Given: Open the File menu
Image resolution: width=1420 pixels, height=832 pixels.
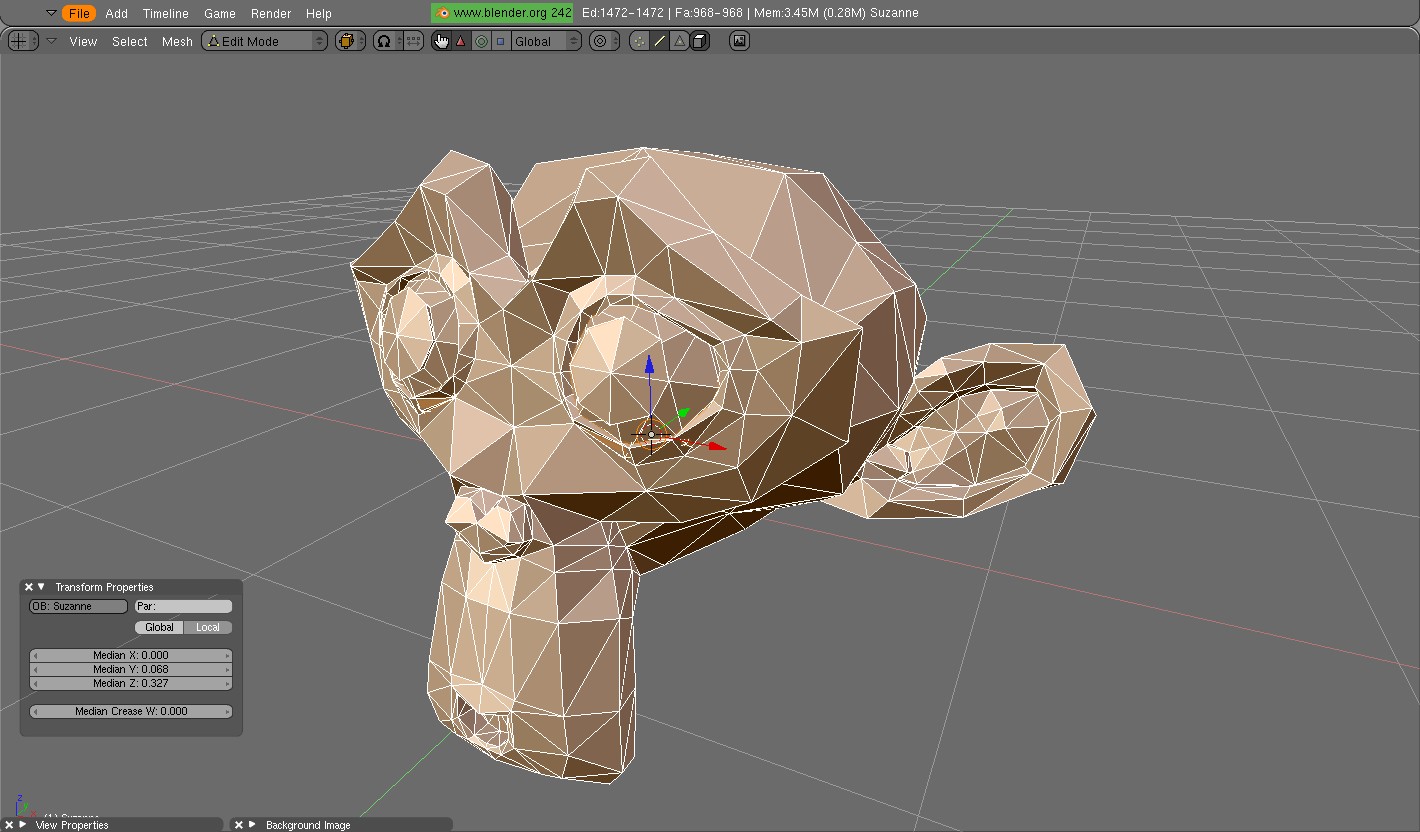Looking at the screenshot, I should [x=78, y=13].
